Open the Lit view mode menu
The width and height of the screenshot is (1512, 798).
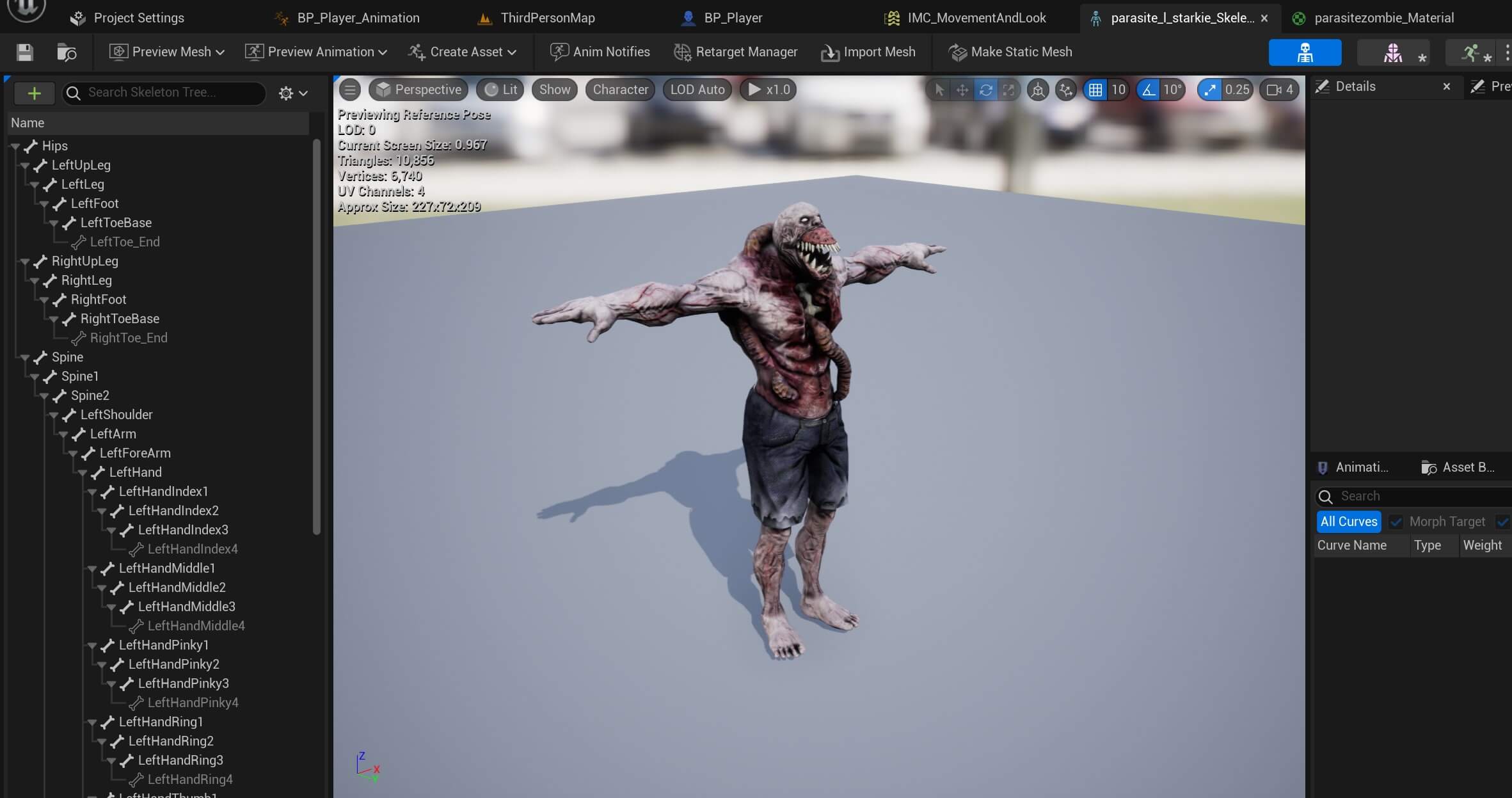[500, 90]
